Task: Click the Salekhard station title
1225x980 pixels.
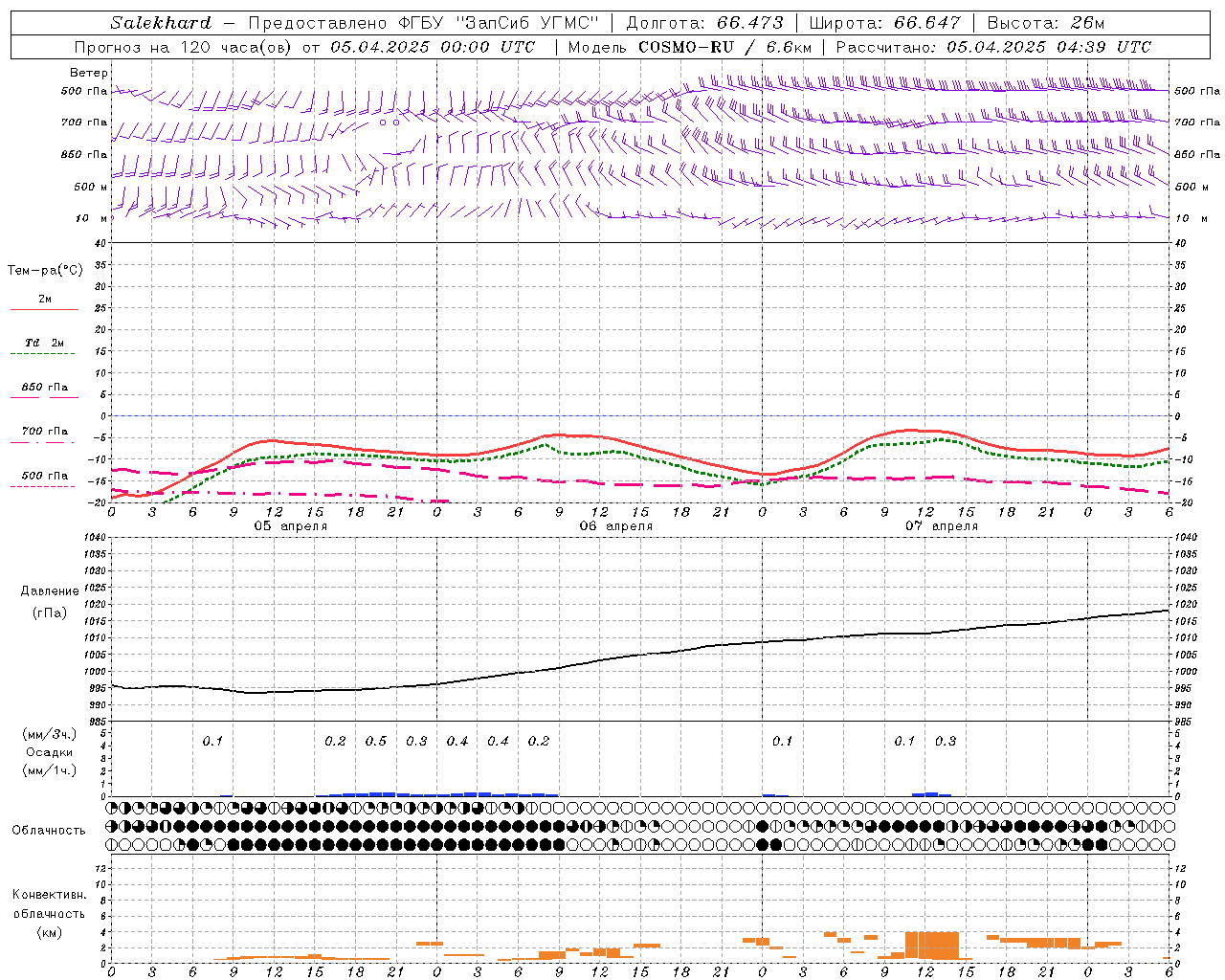Action: point(160,23)
